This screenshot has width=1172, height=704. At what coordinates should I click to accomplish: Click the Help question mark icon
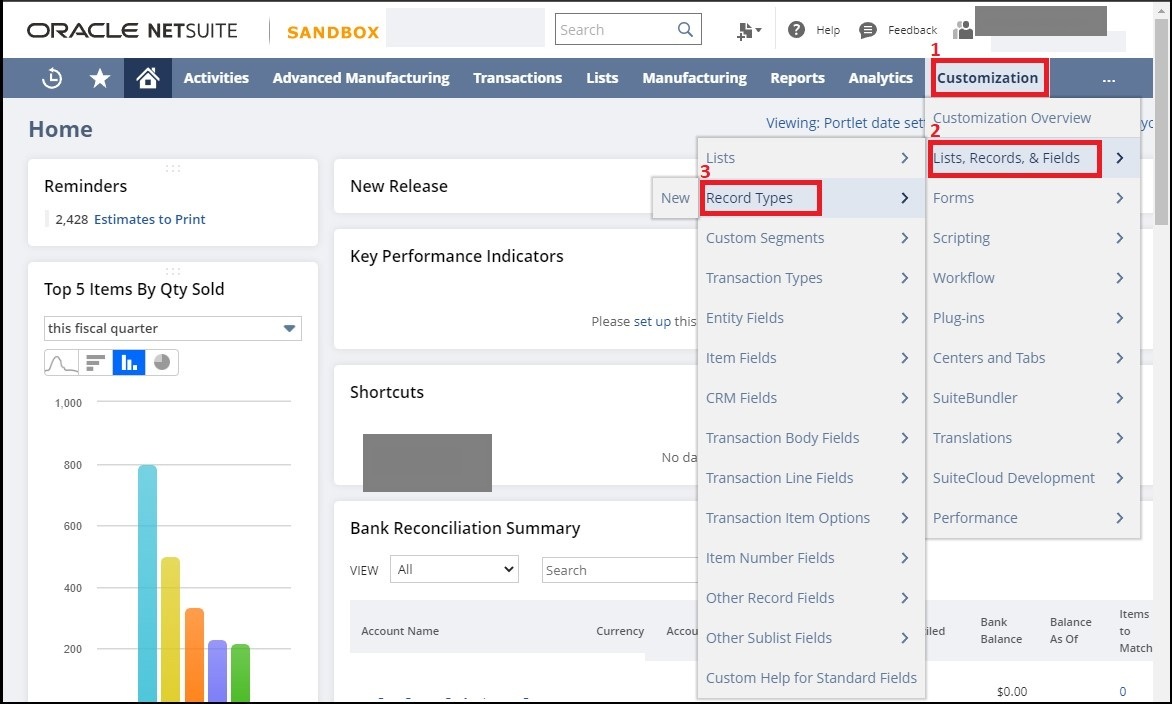[797, 29]
